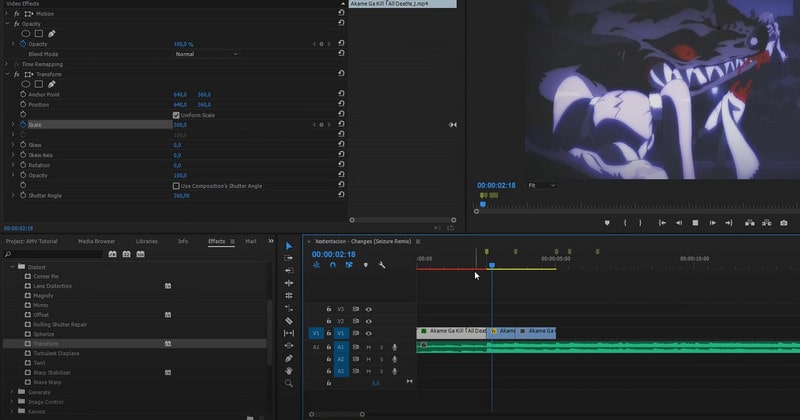This screenshot has height=420, width=800.
Task: Mark In point in Program monitor
Action: (x=625, y=223)
